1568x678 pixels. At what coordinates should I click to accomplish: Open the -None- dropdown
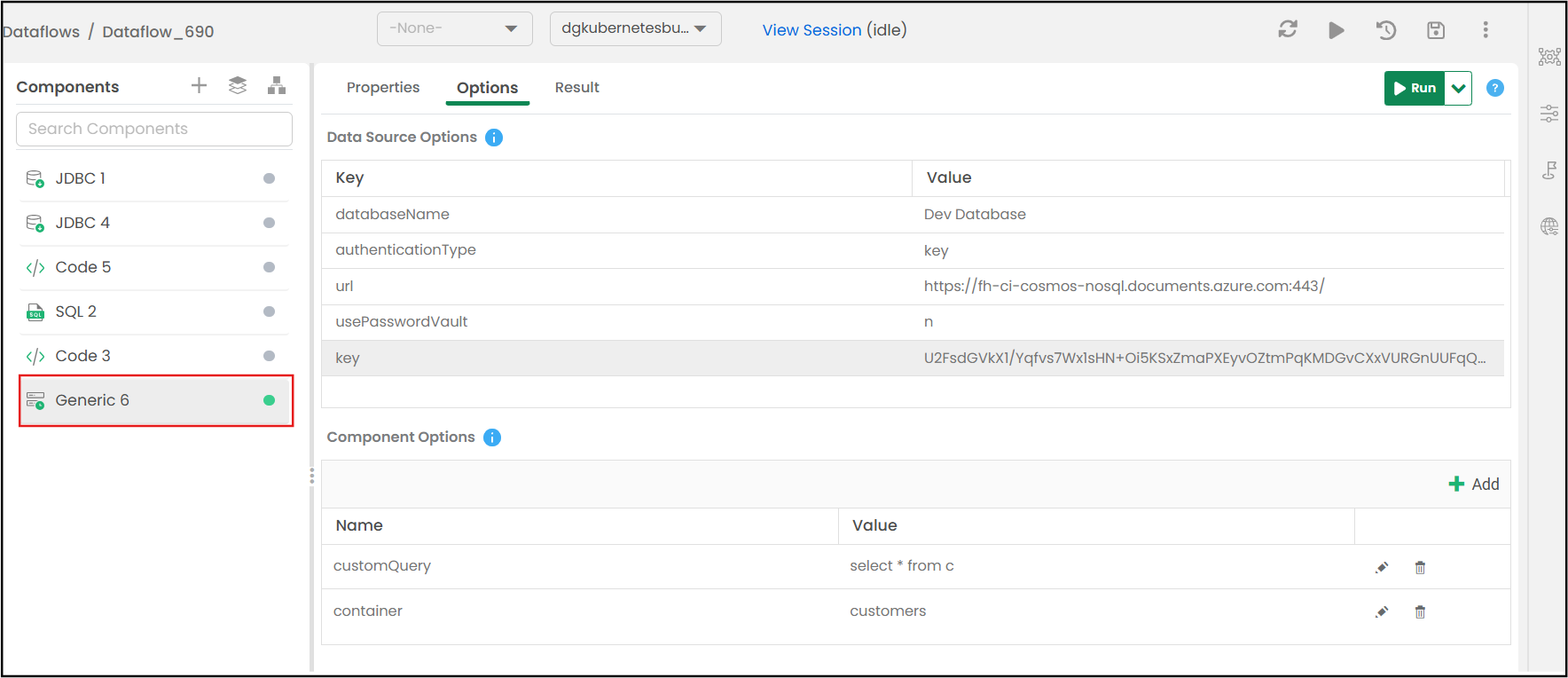(455, 28)
